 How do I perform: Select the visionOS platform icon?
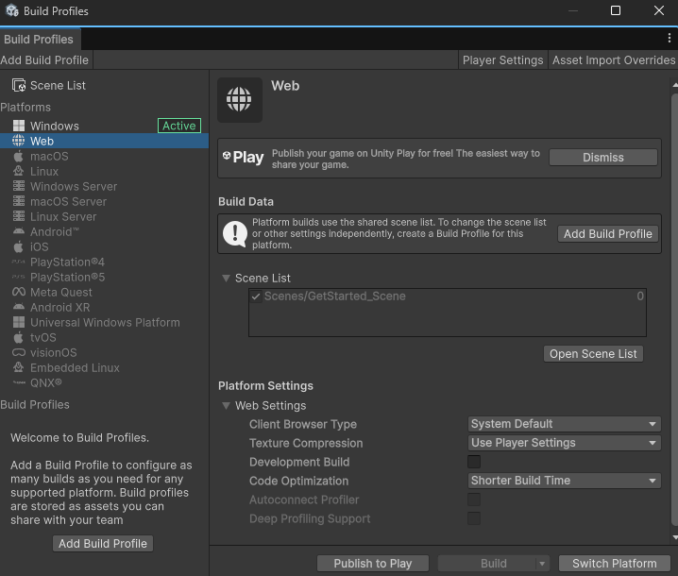[18, 353]
